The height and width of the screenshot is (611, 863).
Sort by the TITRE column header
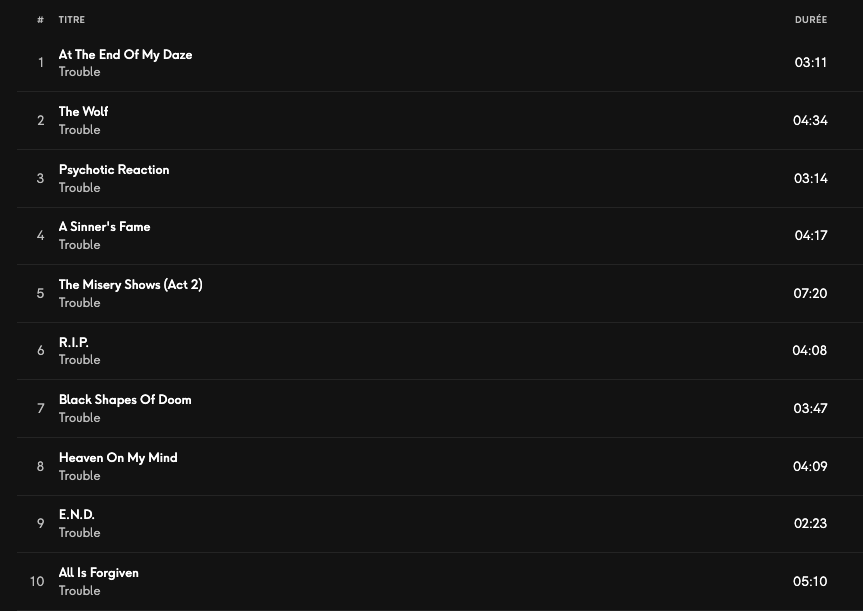click(71, 20)
